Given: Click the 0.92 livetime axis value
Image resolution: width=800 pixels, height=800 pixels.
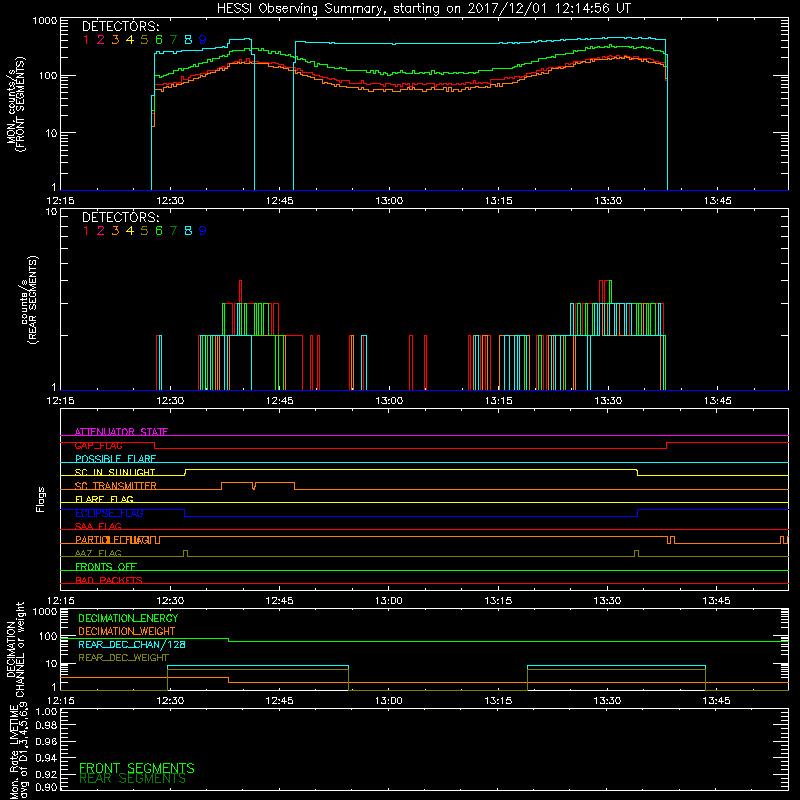Looking at the screenshot, I should [x=46, y=773].
